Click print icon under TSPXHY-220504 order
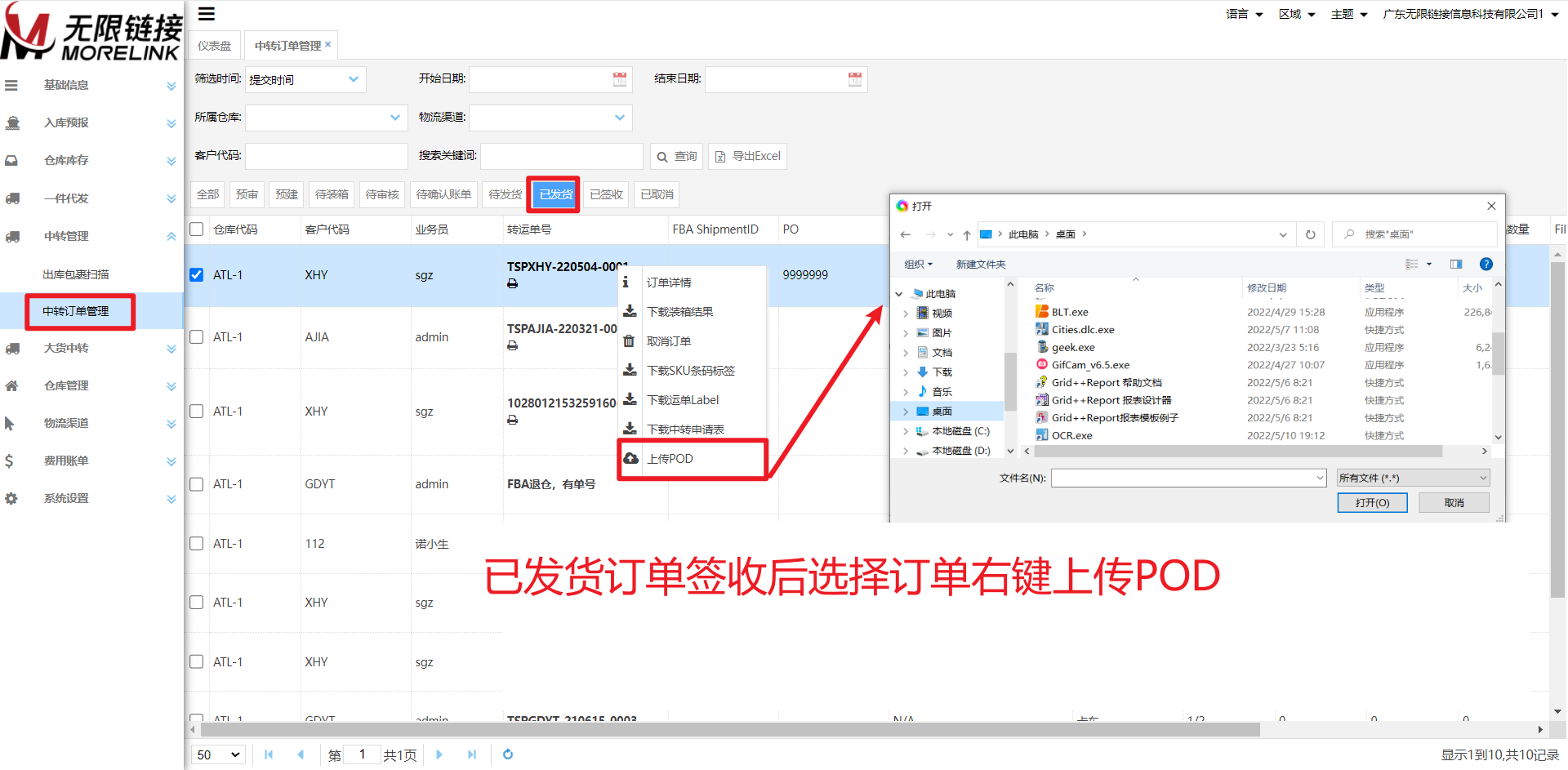The height and width of the screenshot is (770, 1568). (x=512, y=283)
